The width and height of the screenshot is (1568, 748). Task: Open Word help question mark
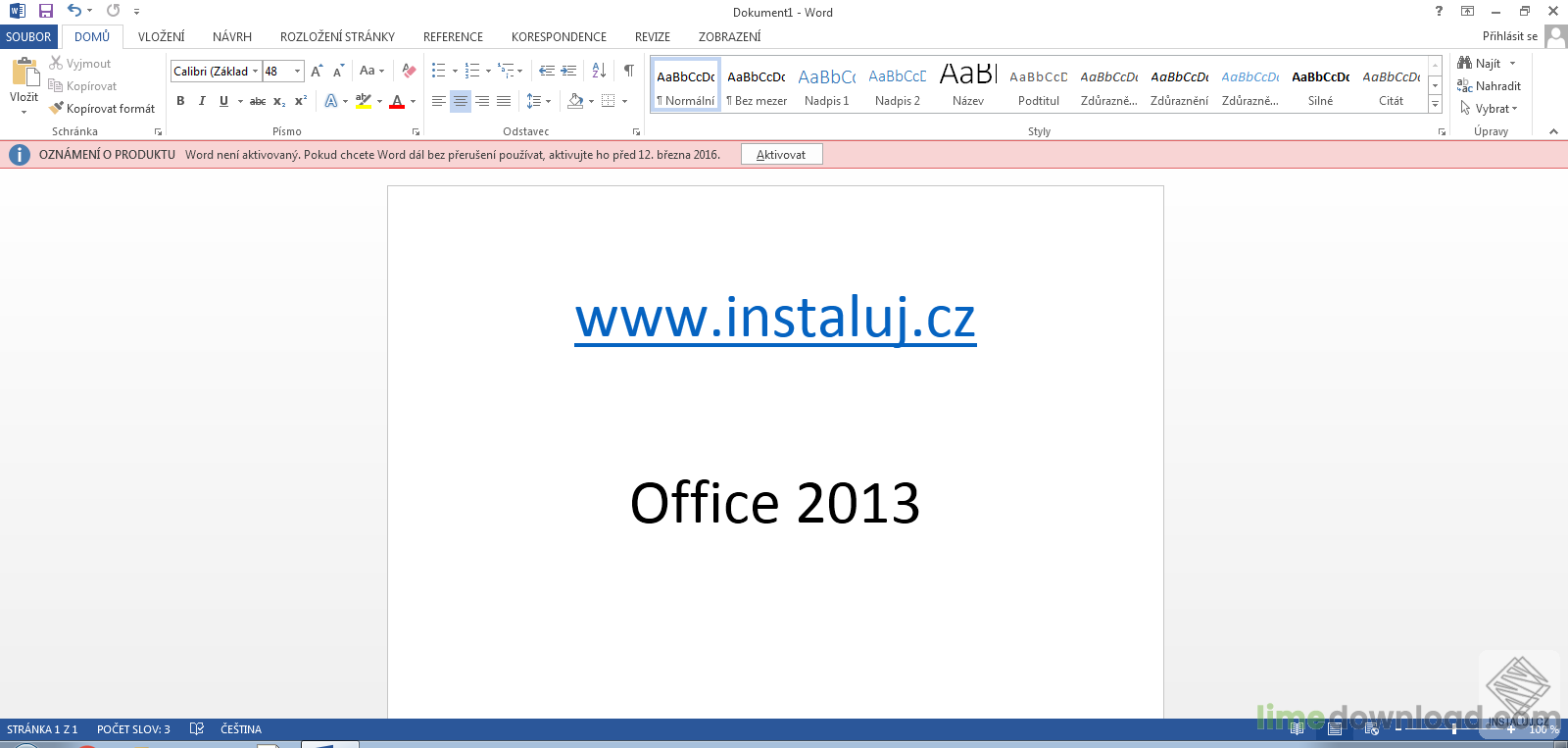(1439, 11)
